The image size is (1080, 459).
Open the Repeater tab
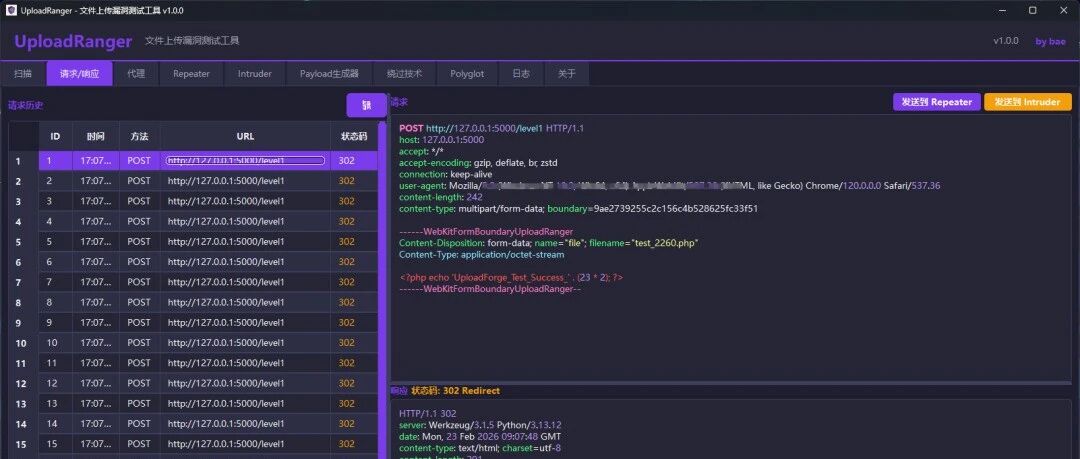[x=191, y=74]
